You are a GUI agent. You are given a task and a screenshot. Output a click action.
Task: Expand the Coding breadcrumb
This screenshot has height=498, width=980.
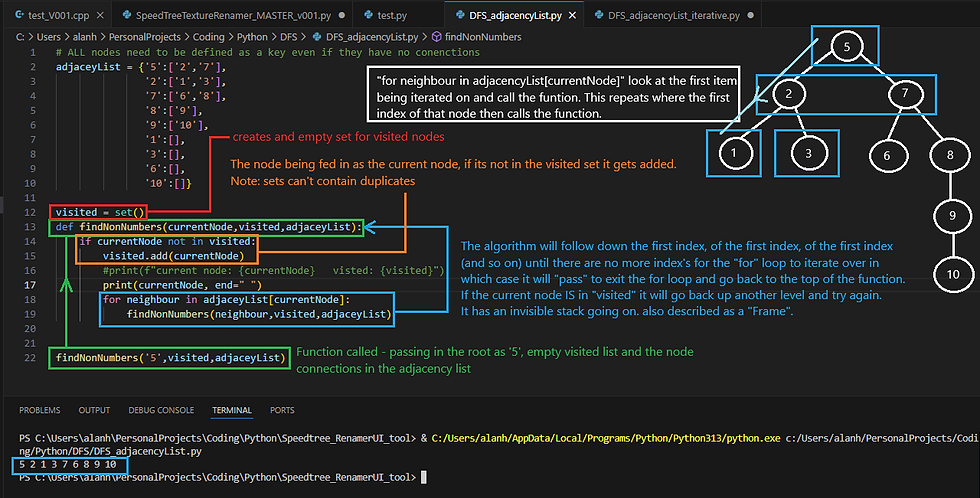208,37
